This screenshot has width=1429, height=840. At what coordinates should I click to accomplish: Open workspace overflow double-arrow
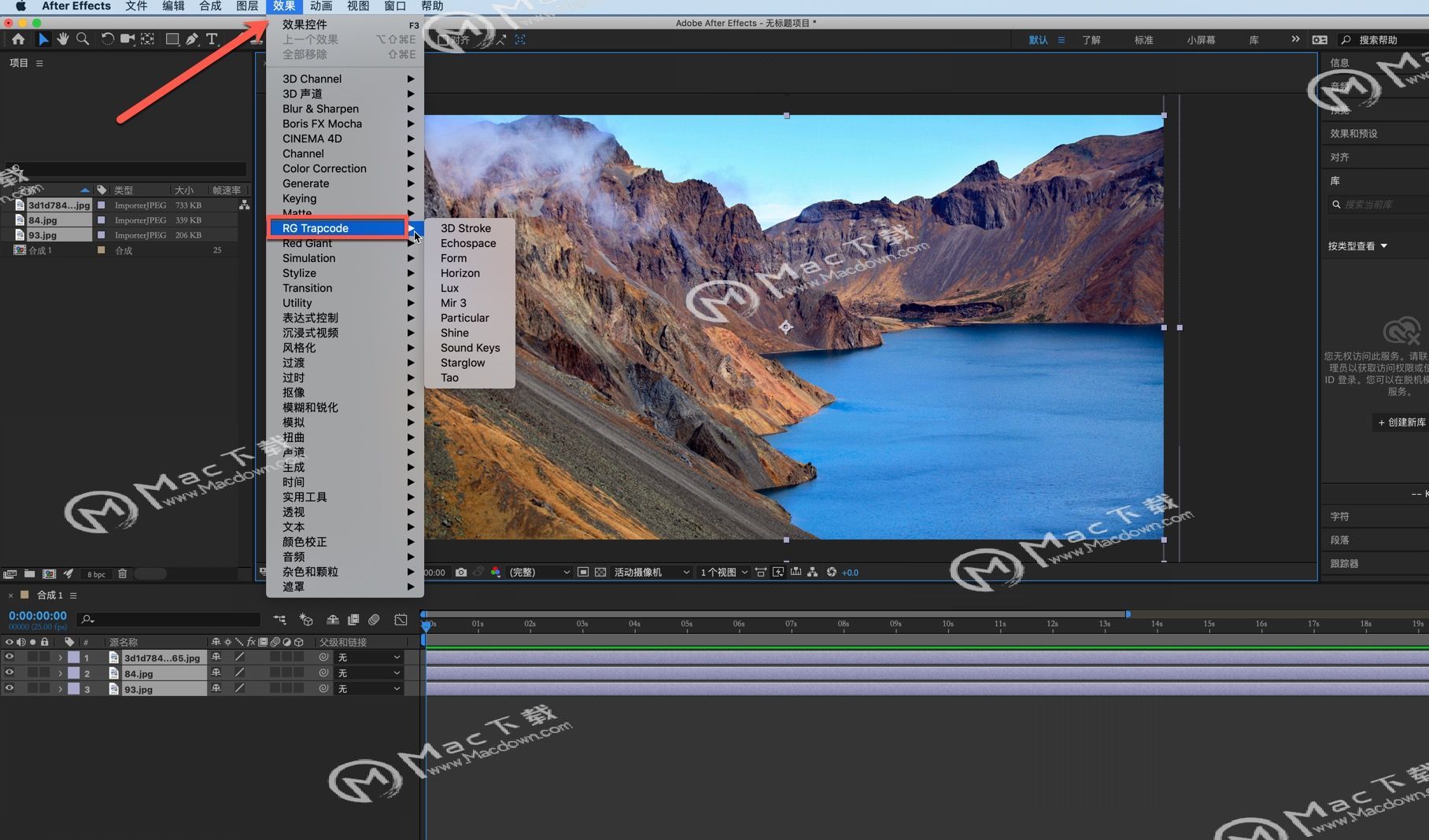(x=1295, y=39)
